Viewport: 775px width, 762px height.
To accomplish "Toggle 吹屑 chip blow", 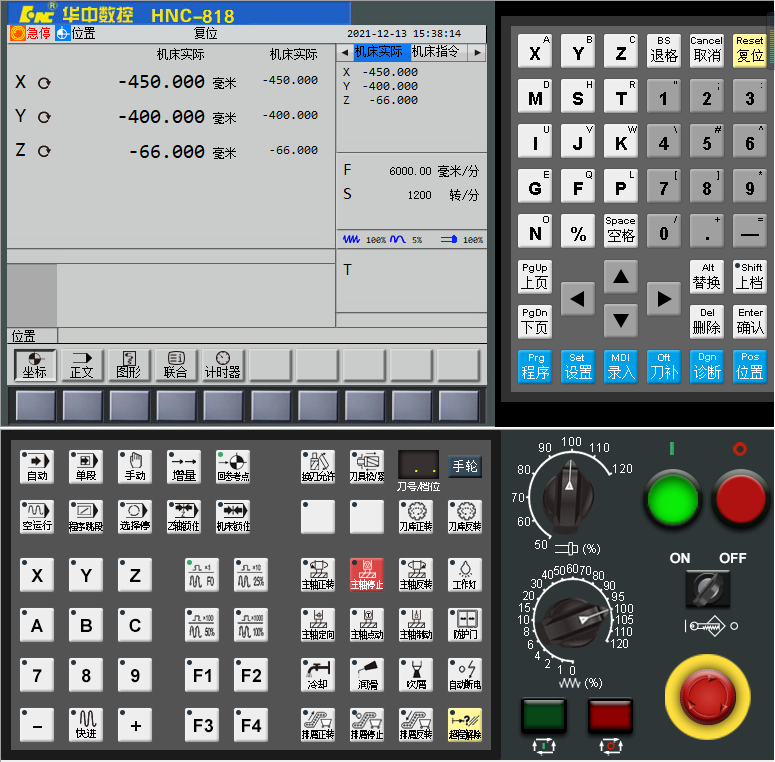I will pyautogui.click(x=416, y=675).
